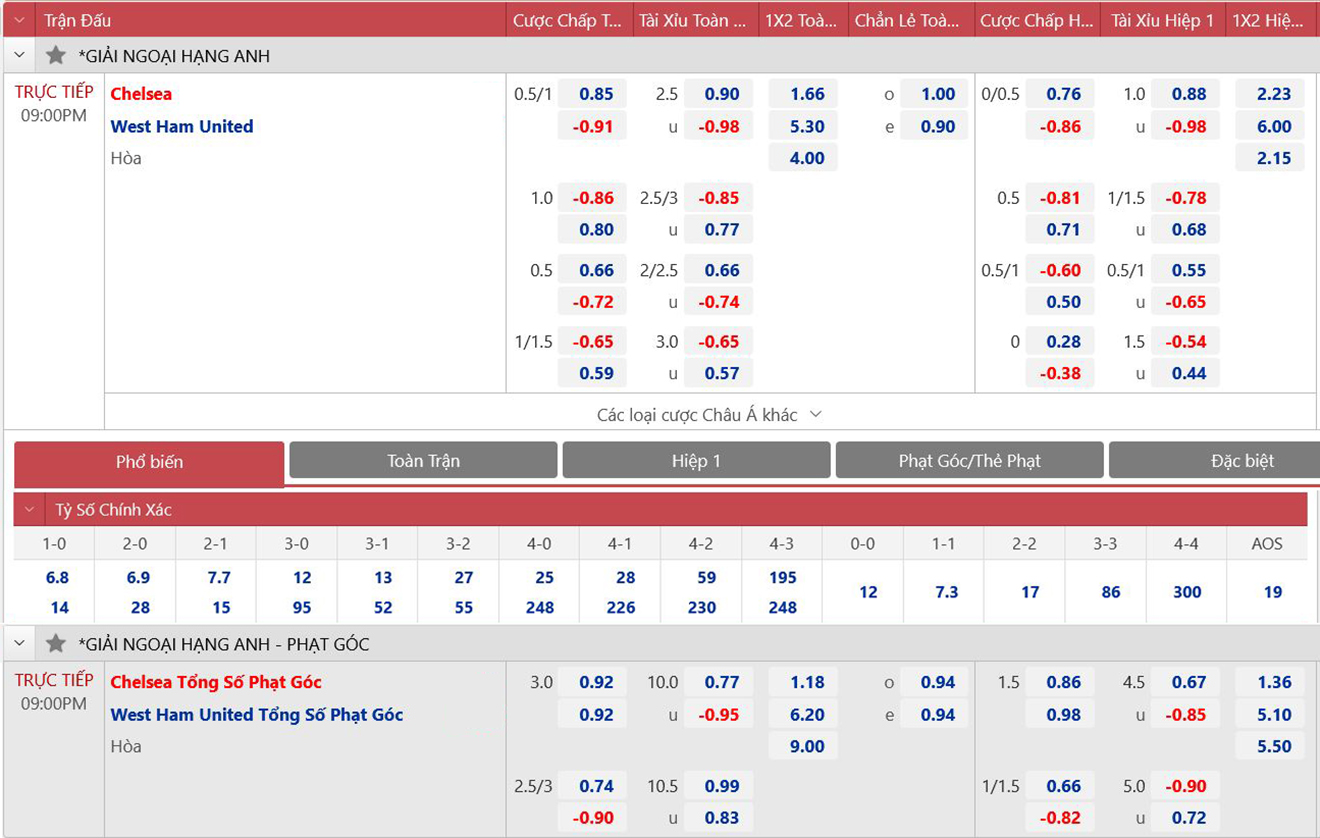Viewport: 1320px width, 838px height.
Task: Toggle the Trận Đấu header chevron
Action: pos(20,20)
